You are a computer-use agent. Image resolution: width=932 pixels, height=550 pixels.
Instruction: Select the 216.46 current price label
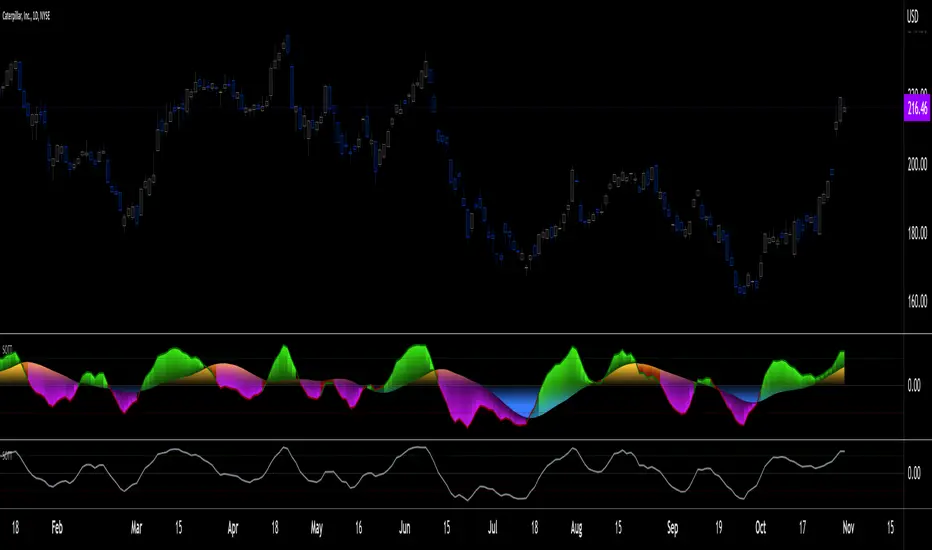click(x=917, y=108)
